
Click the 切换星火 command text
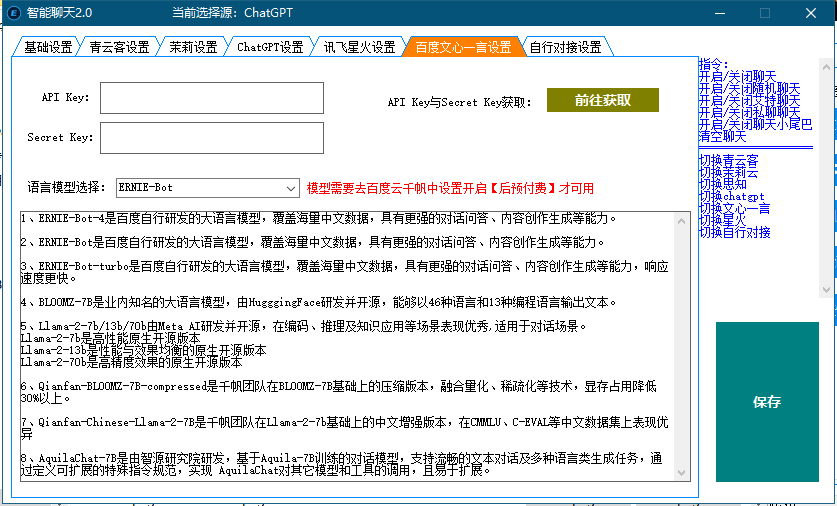[x=722, y=220]
